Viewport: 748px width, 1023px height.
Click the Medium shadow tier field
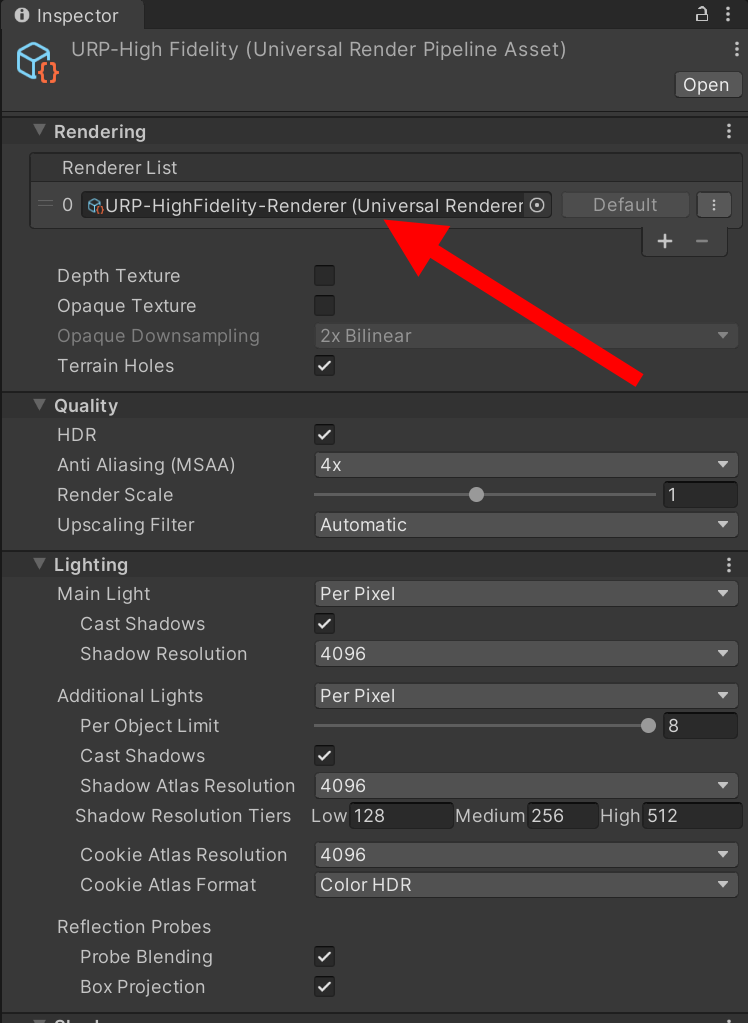point(562,816)
